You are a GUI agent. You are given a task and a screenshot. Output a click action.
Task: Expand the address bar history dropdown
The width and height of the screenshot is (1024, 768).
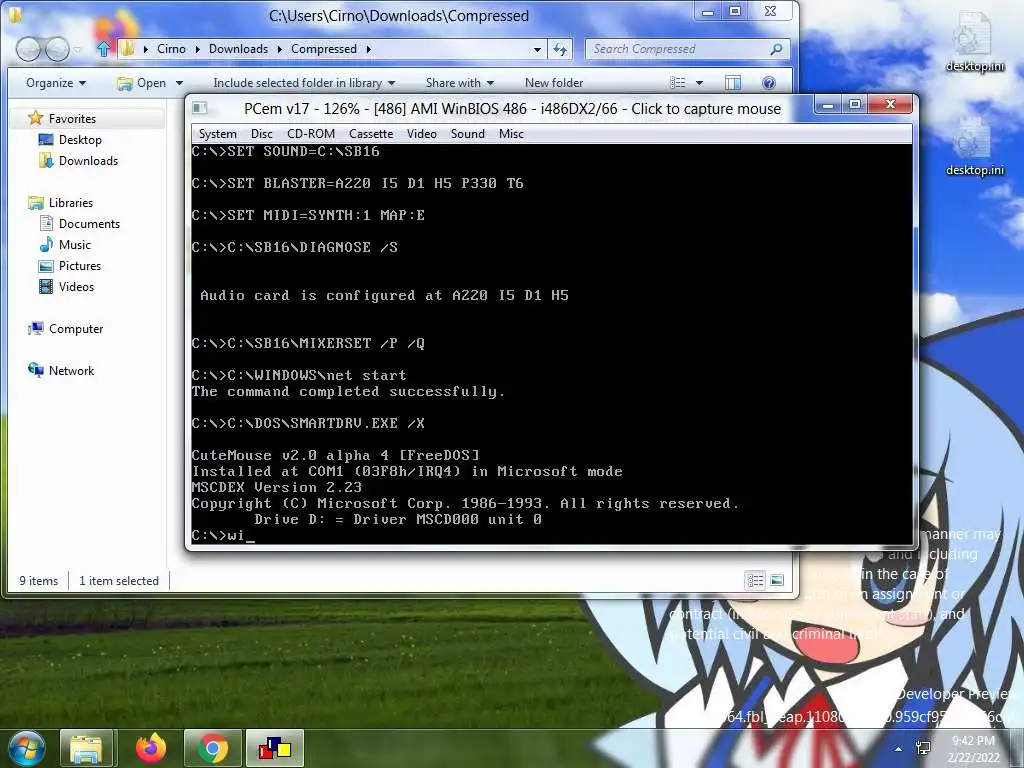(x=537, y=50)
